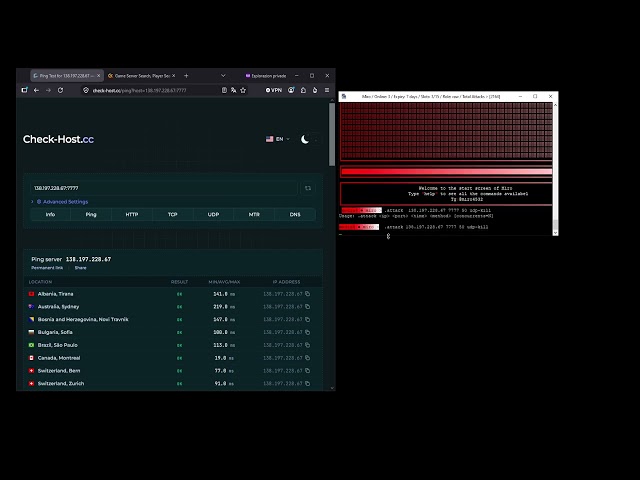This screenshot has width=640, height=480.
Task: Click the terminal window title icon
Action: [x=344, y=97]
